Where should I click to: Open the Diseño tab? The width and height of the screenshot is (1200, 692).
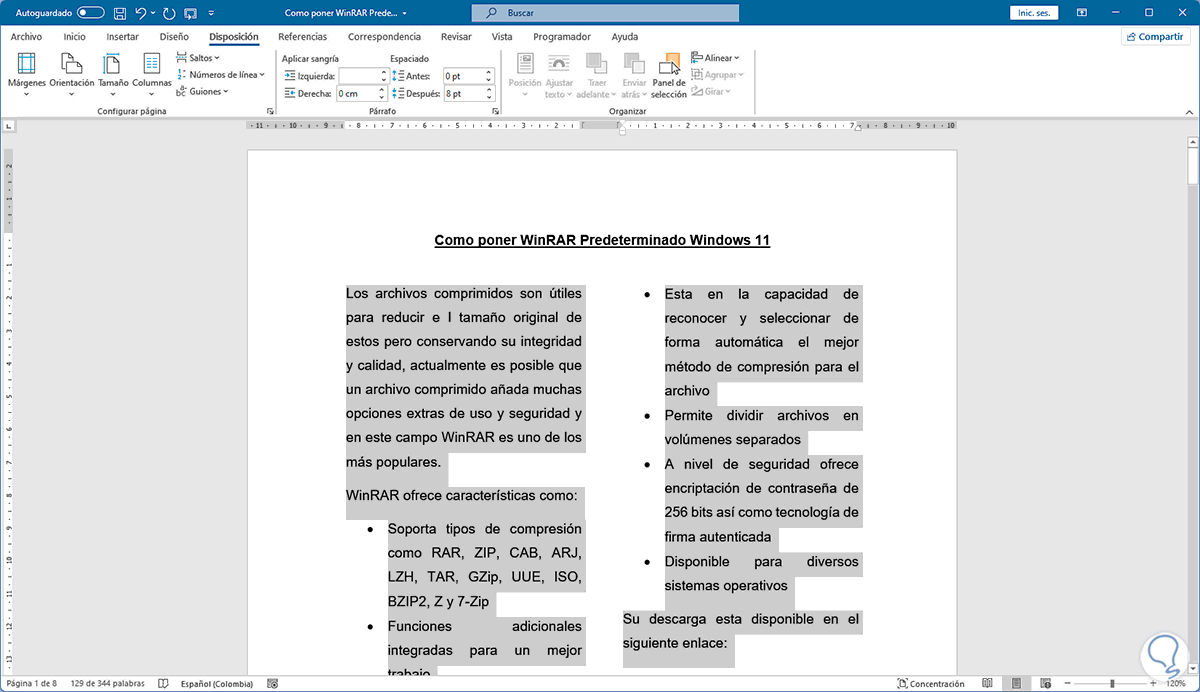(x=174, y=37)
